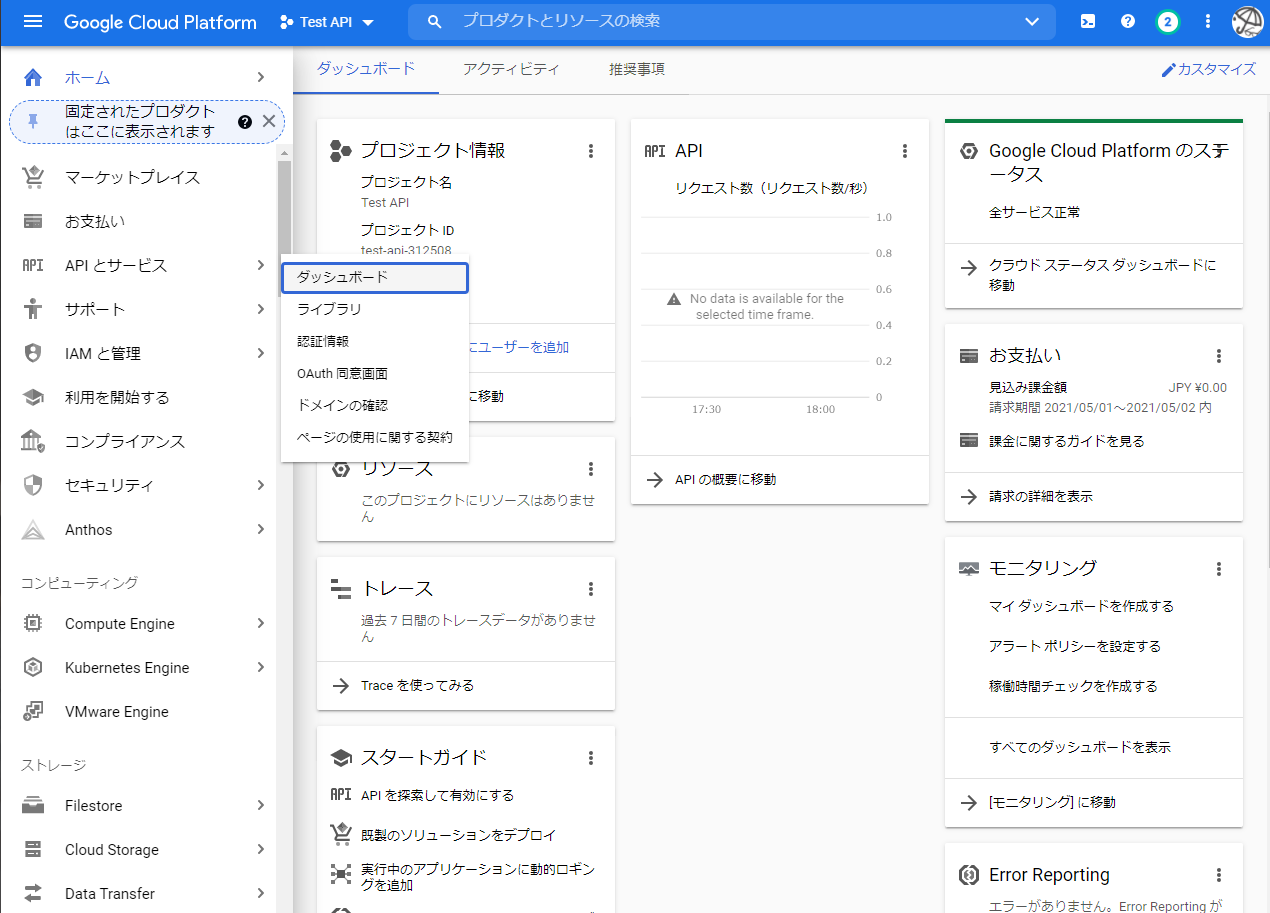Select ダッシュボード in the API submenu
Image resolution: width=1270 pixels, height=913 pixels.
(375, 277)
